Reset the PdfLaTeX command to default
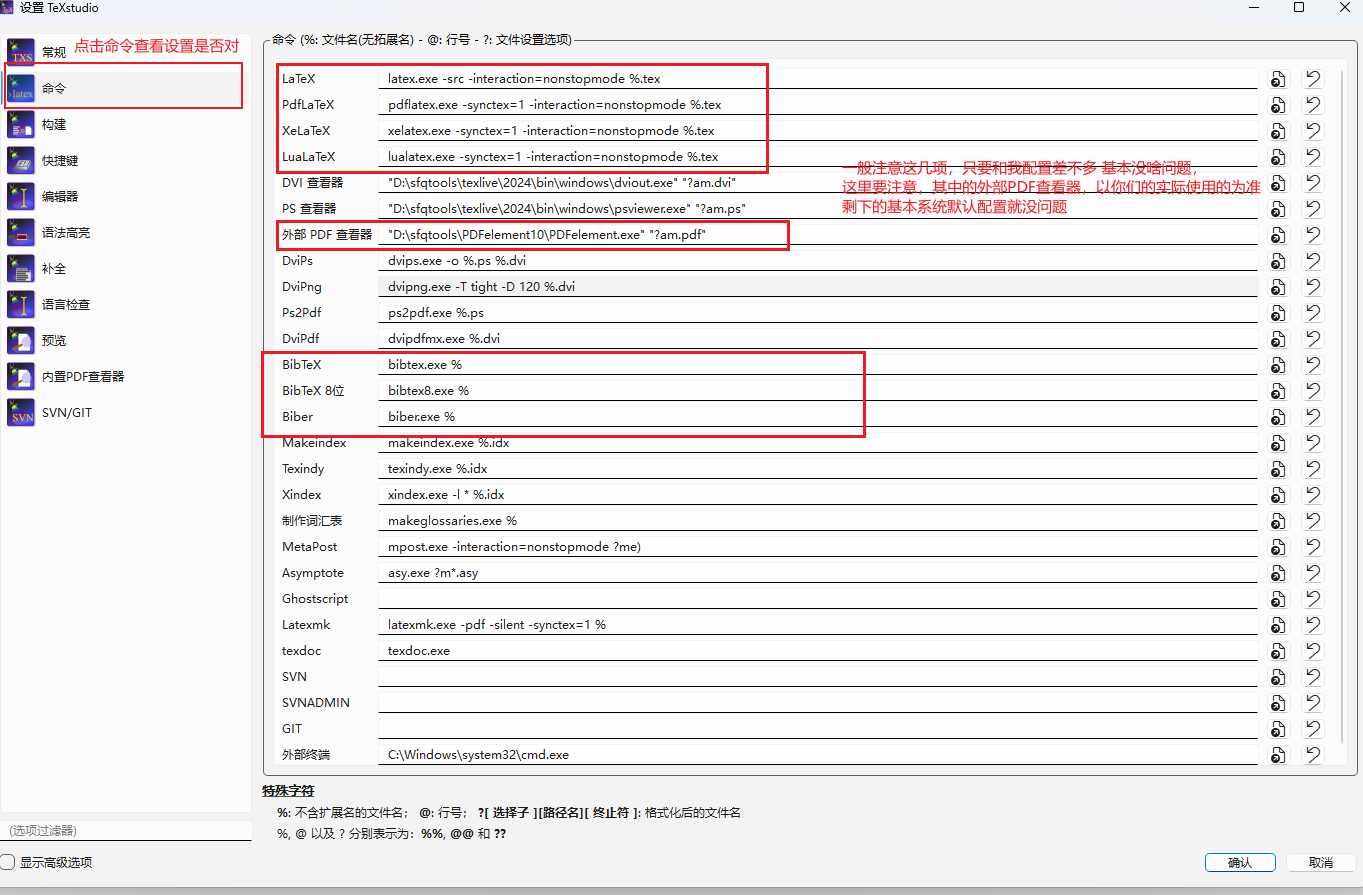 pyautogui.click(x=1313, y=104)
